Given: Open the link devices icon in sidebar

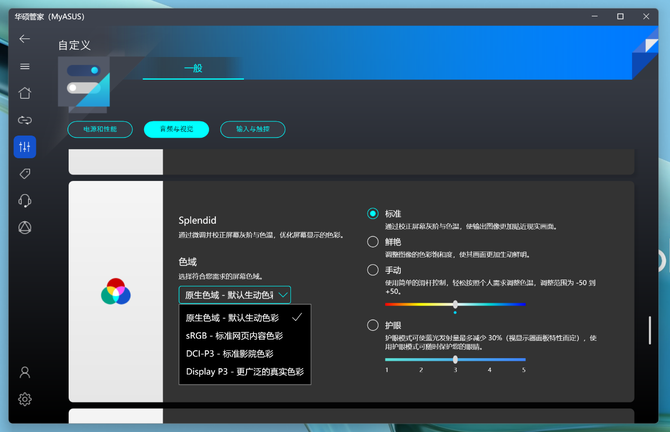Looking at the screenshot, I should (x=25, y=120).
